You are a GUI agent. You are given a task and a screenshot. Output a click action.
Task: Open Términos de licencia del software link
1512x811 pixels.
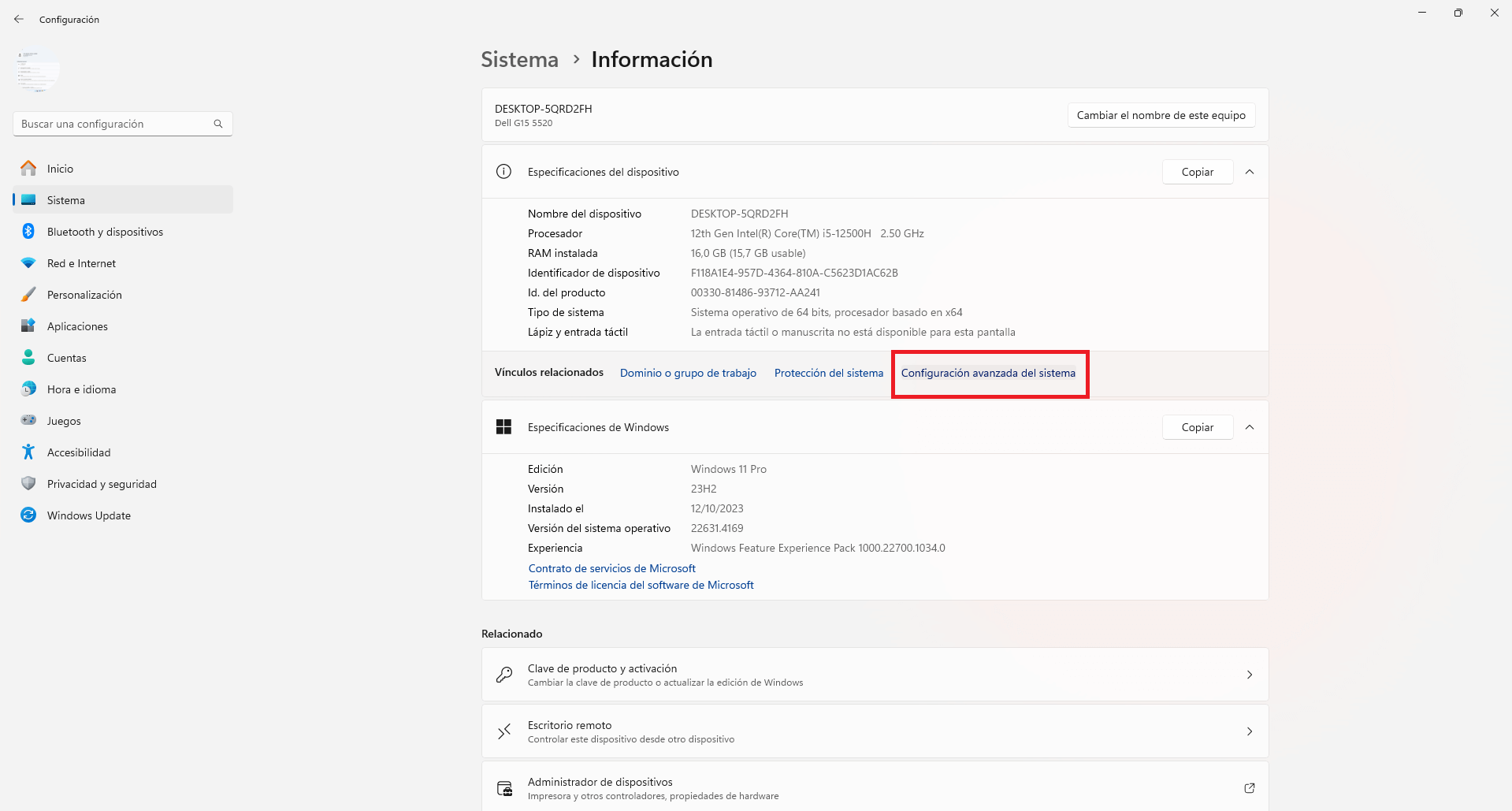coord(641,585)
